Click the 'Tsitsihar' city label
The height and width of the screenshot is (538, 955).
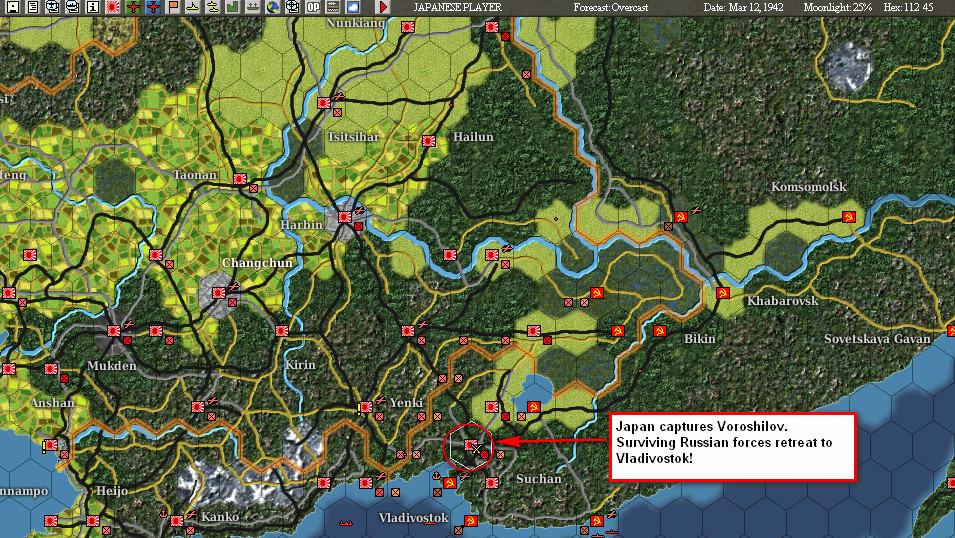pos(353,137)
